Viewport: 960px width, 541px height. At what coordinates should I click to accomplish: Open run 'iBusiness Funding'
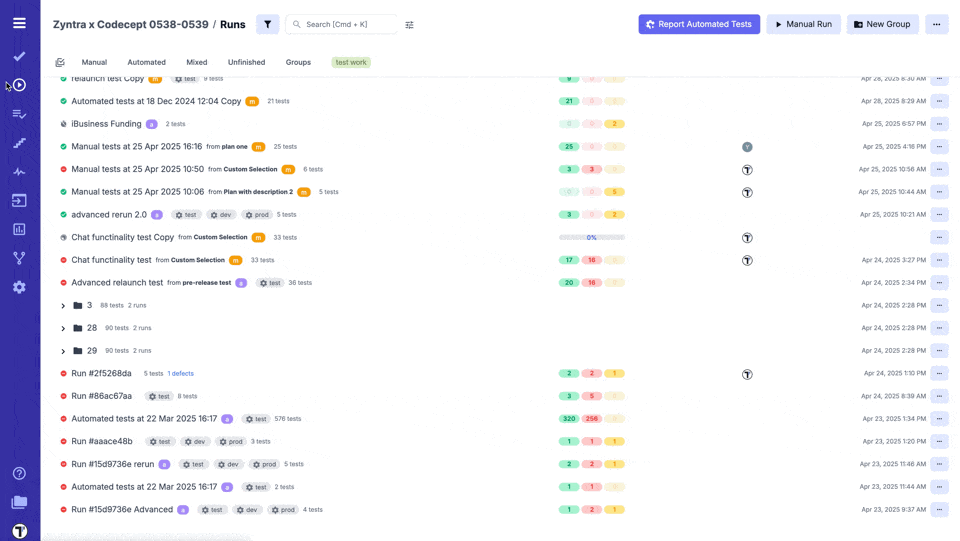106,124
